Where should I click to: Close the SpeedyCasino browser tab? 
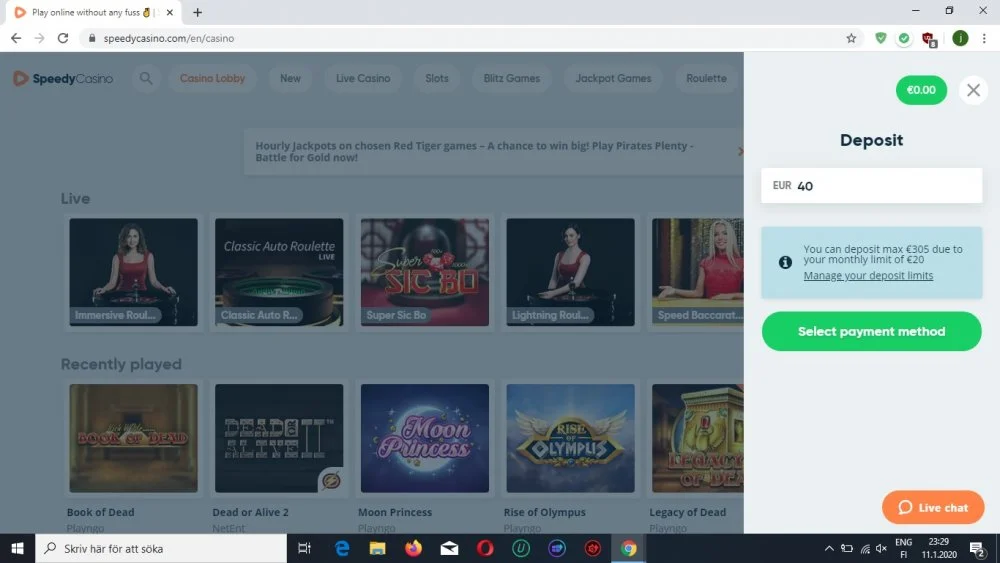tap(170, 12)
